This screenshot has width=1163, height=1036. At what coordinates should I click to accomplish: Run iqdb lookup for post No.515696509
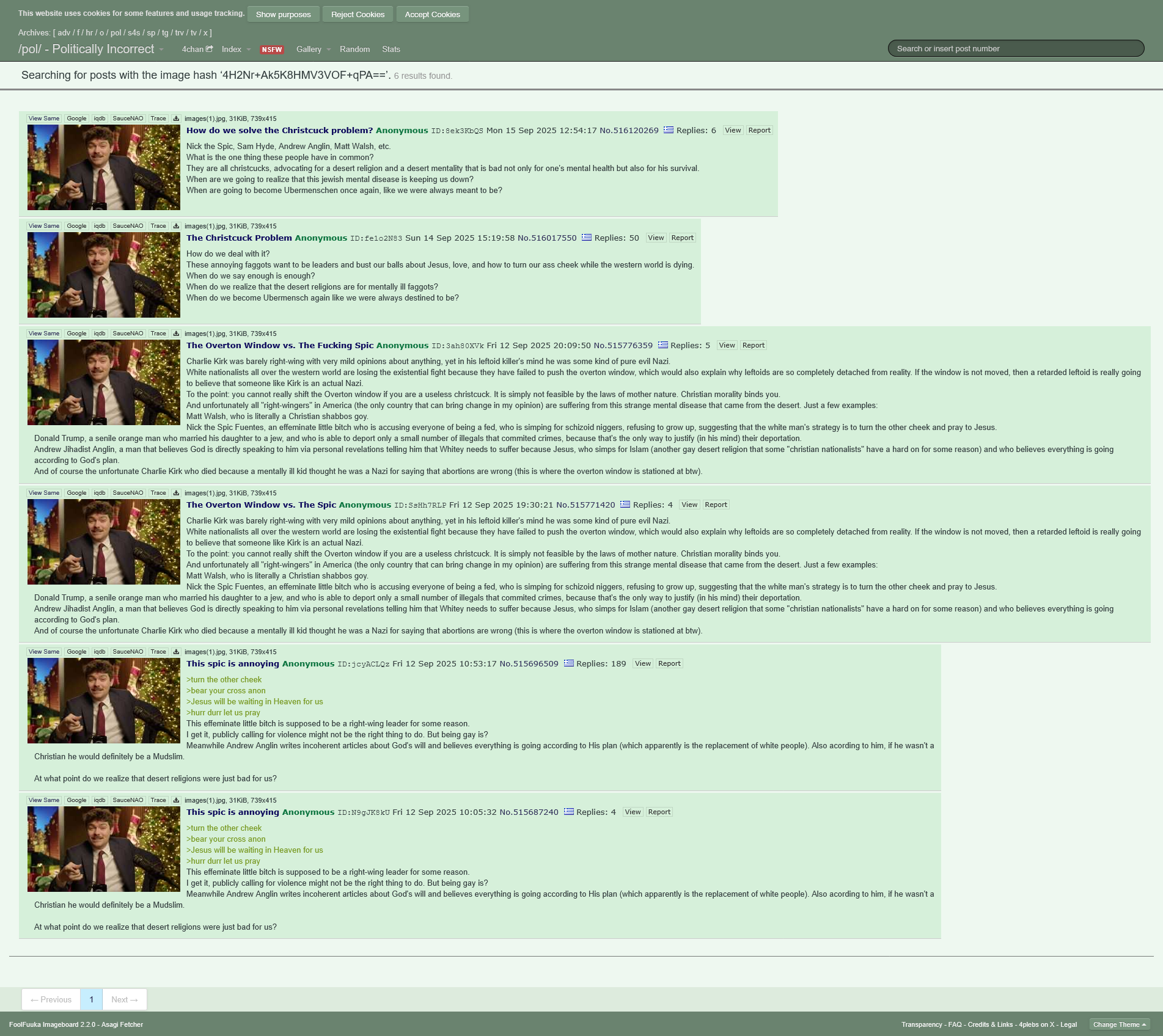click(100, 652)
